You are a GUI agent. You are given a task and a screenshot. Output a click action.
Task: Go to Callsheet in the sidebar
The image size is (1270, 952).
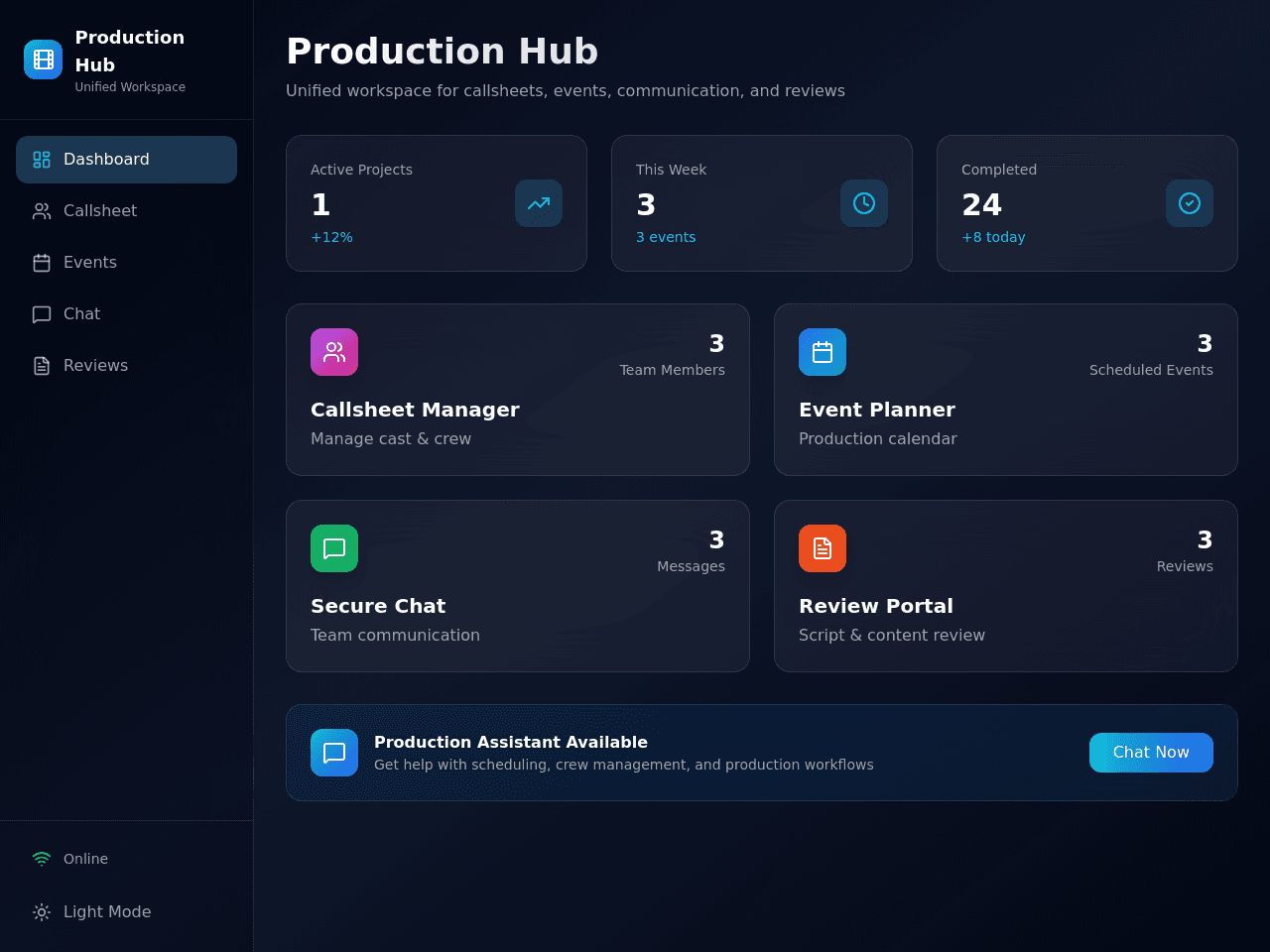126,211
